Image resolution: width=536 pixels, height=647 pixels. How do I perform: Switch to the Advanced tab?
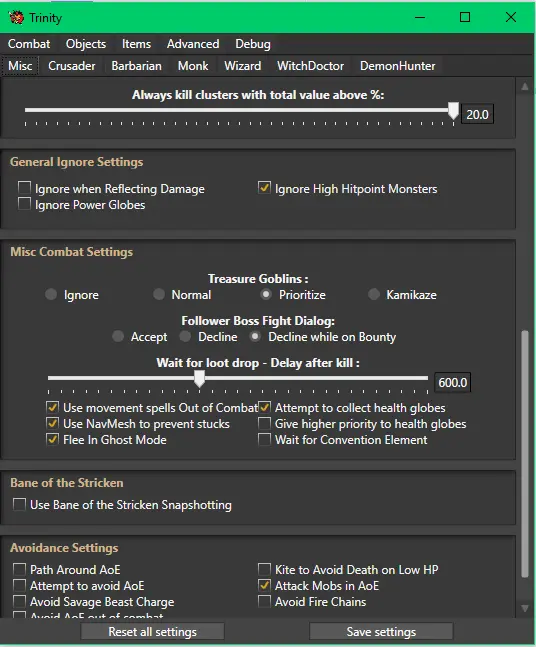(193, 44)
